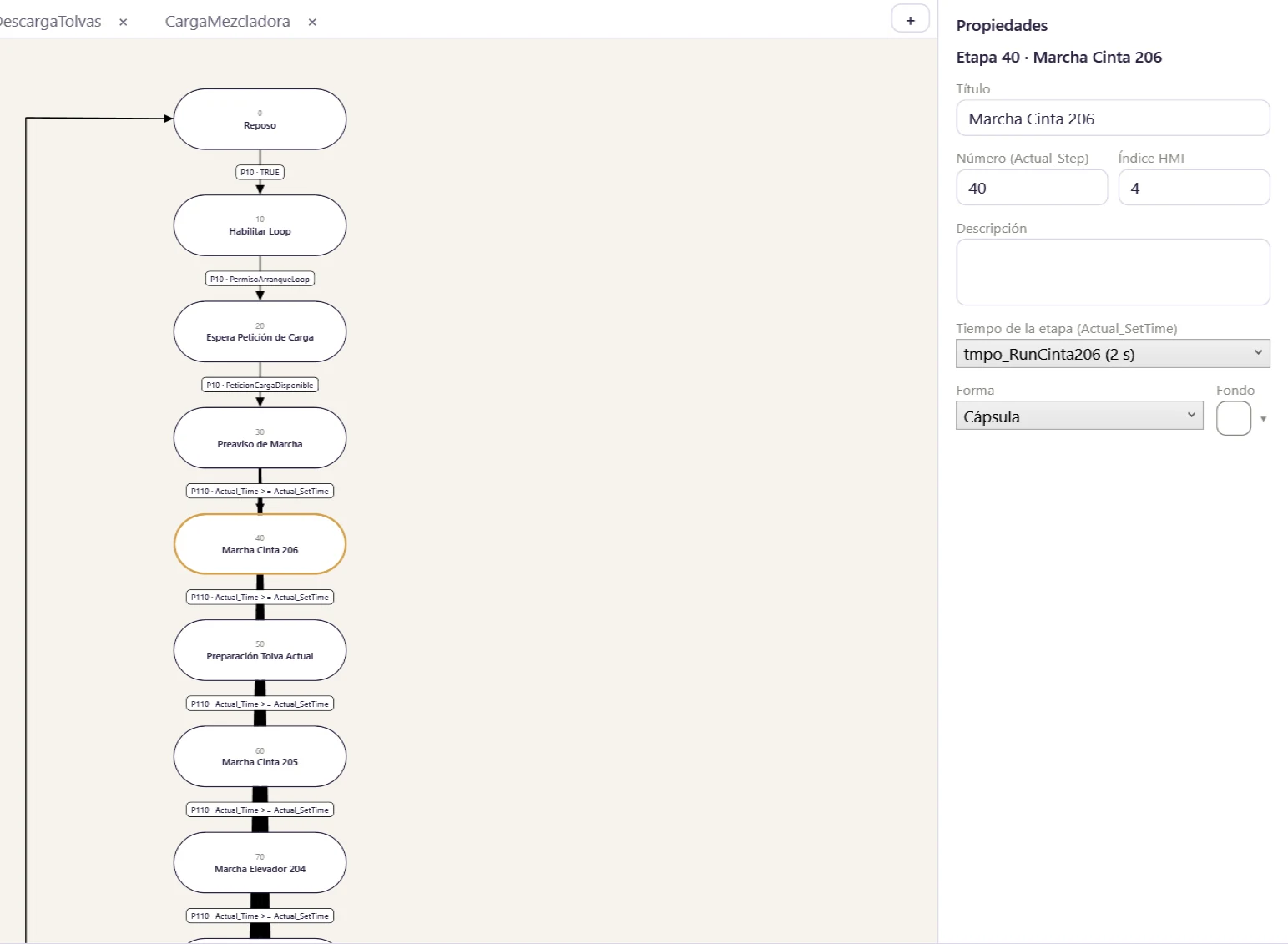
Task: Switch to the DescargaTolvas tab
Action: pyautogui.click(x=50, y=22)
